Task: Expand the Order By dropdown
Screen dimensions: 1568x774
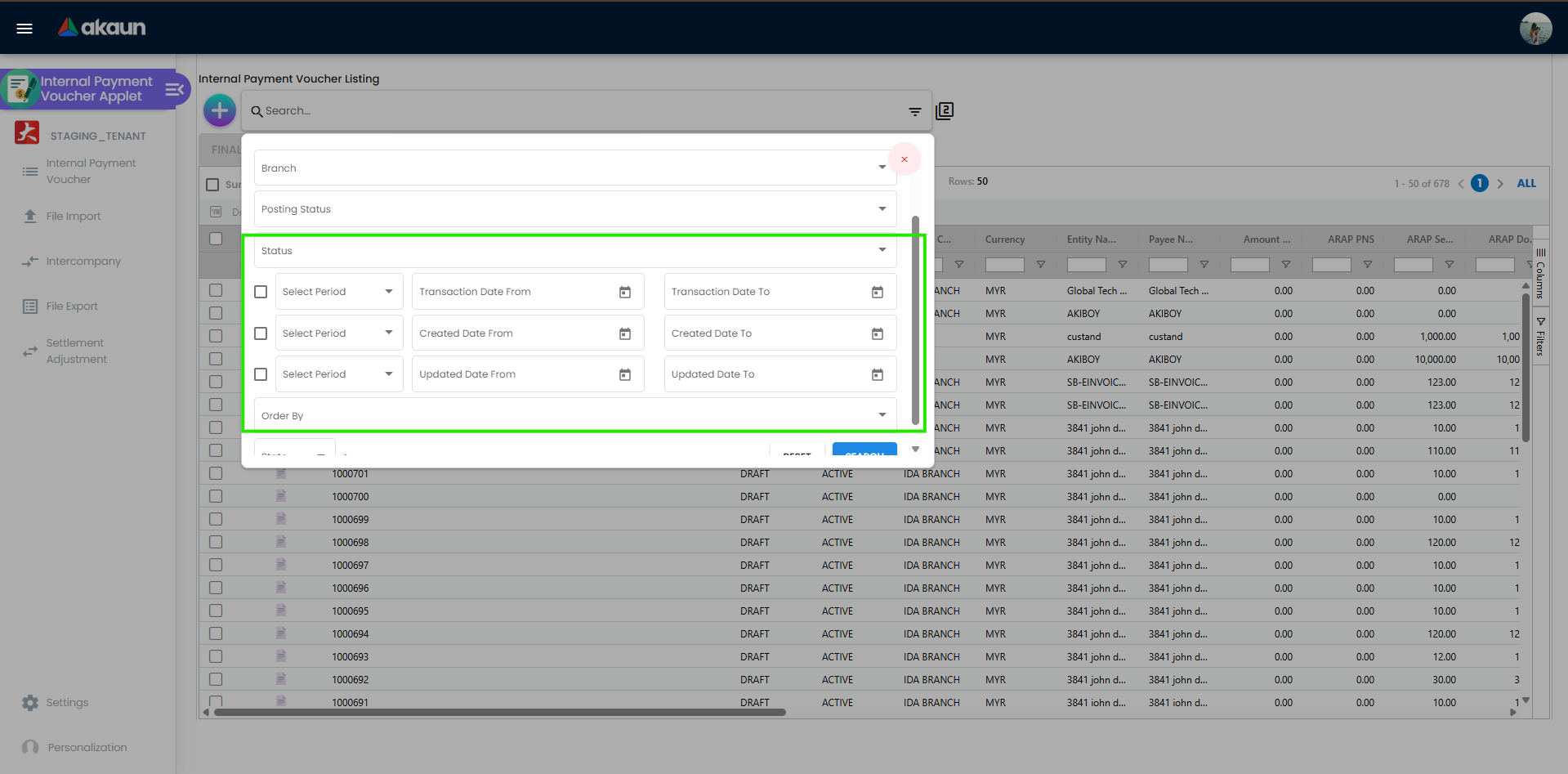Action: click(x=882, y=414)
